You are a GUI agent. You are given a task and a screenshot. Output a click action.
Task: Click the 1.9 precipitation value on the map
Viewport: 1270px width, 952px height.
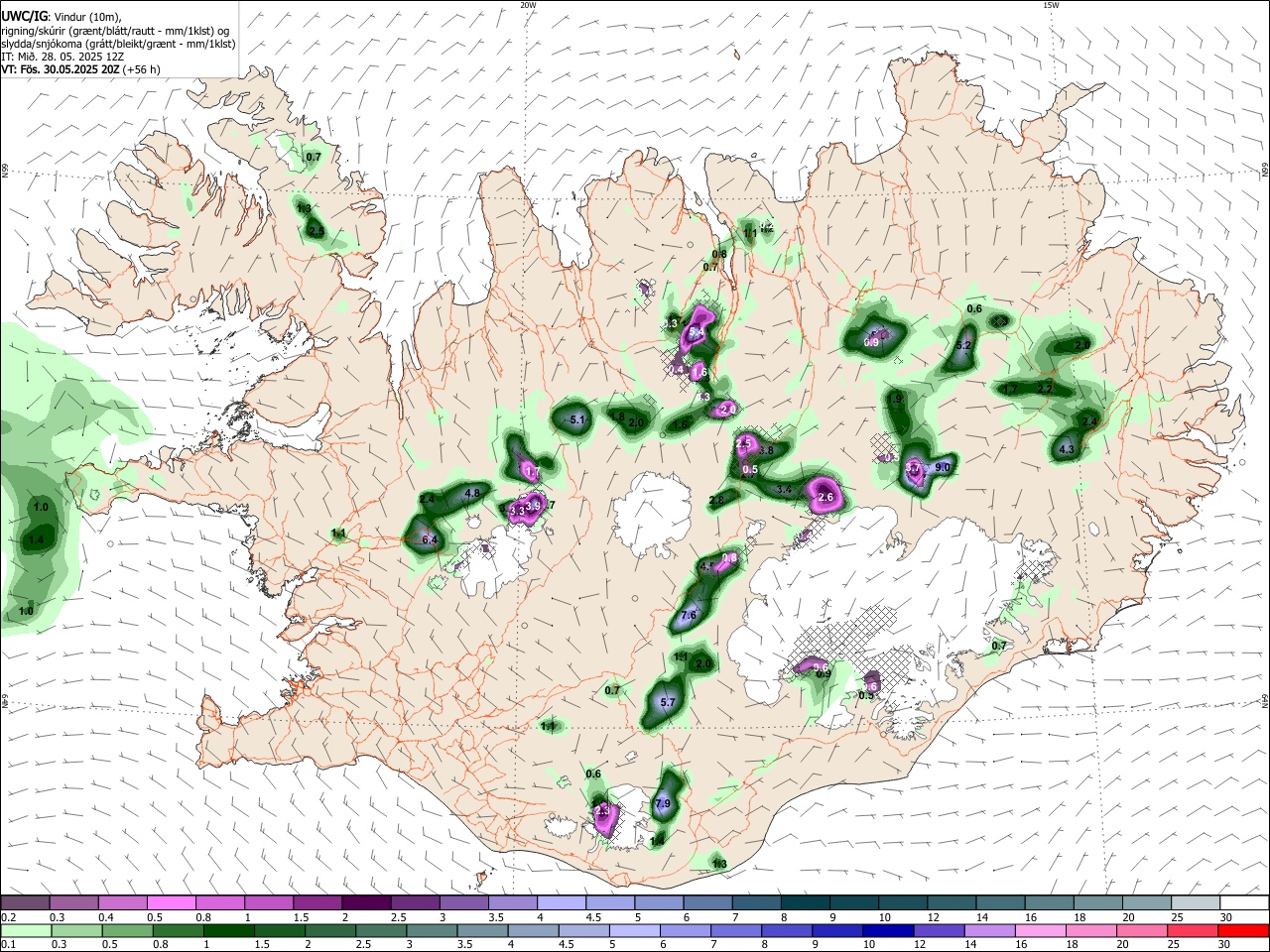coord(895,400)
